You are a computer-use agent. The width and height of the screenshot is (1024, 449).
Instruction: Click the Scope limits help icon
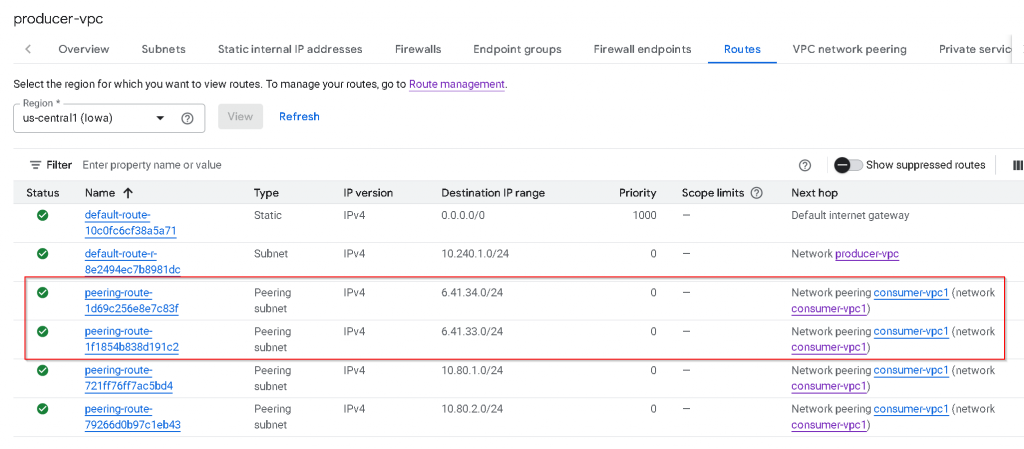(x=756, y=193)
